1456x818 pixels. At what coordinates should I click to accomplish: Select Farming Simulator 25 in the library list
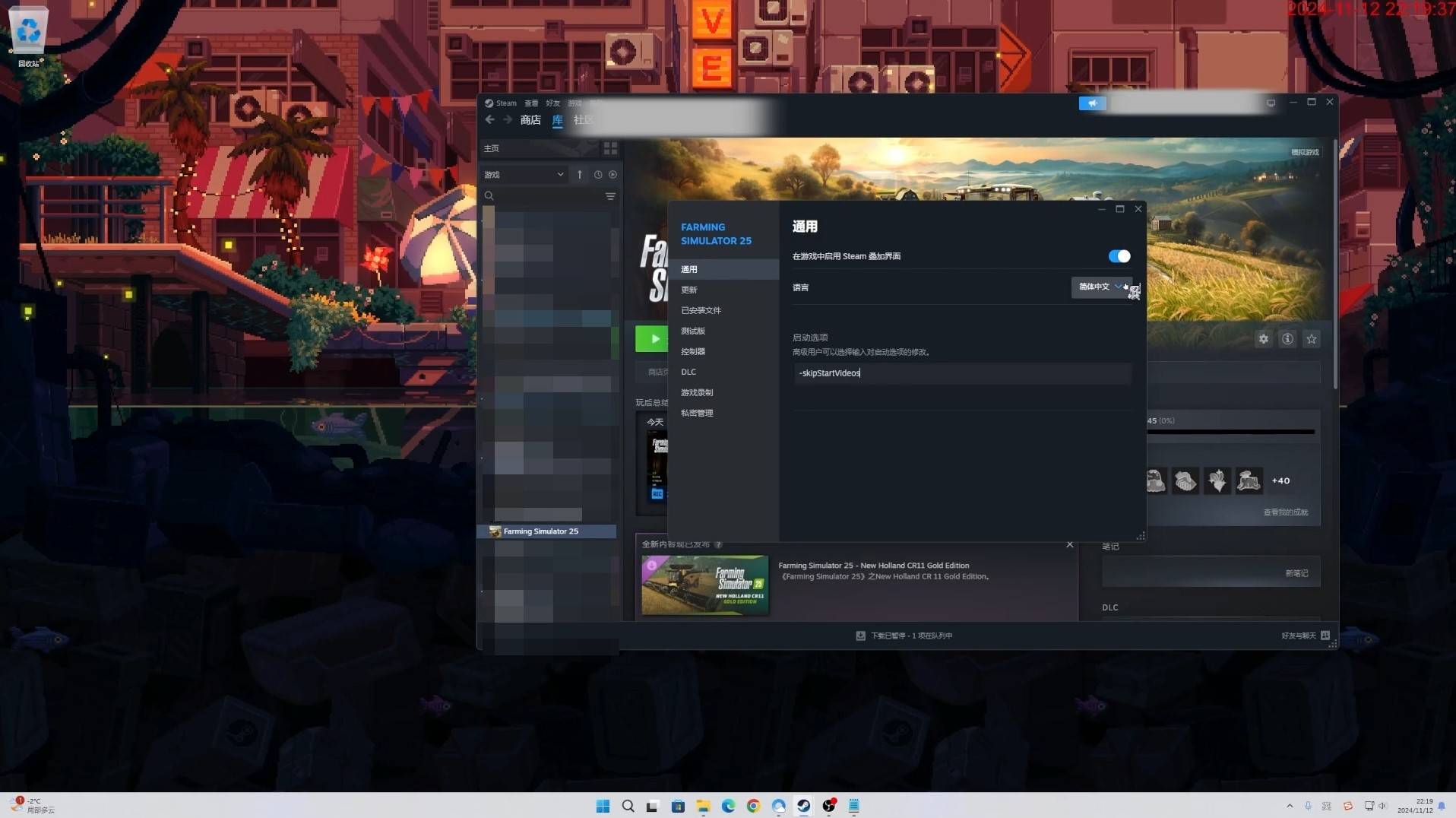tap(547, 531)
